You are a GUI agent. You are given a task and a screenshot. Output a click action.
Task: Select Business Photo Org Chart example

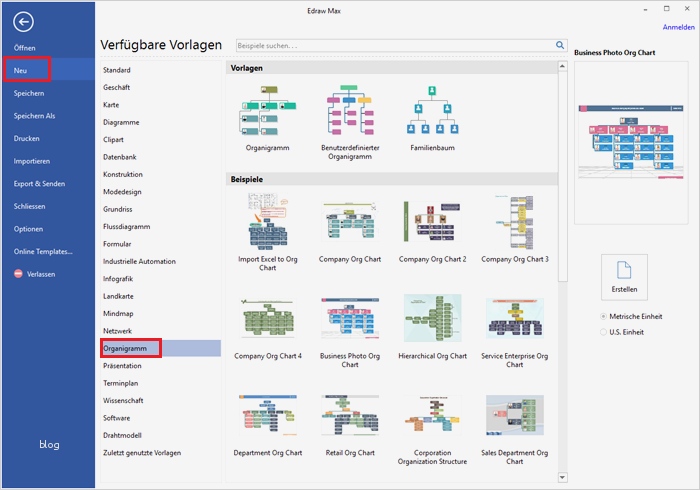(350, 331)
